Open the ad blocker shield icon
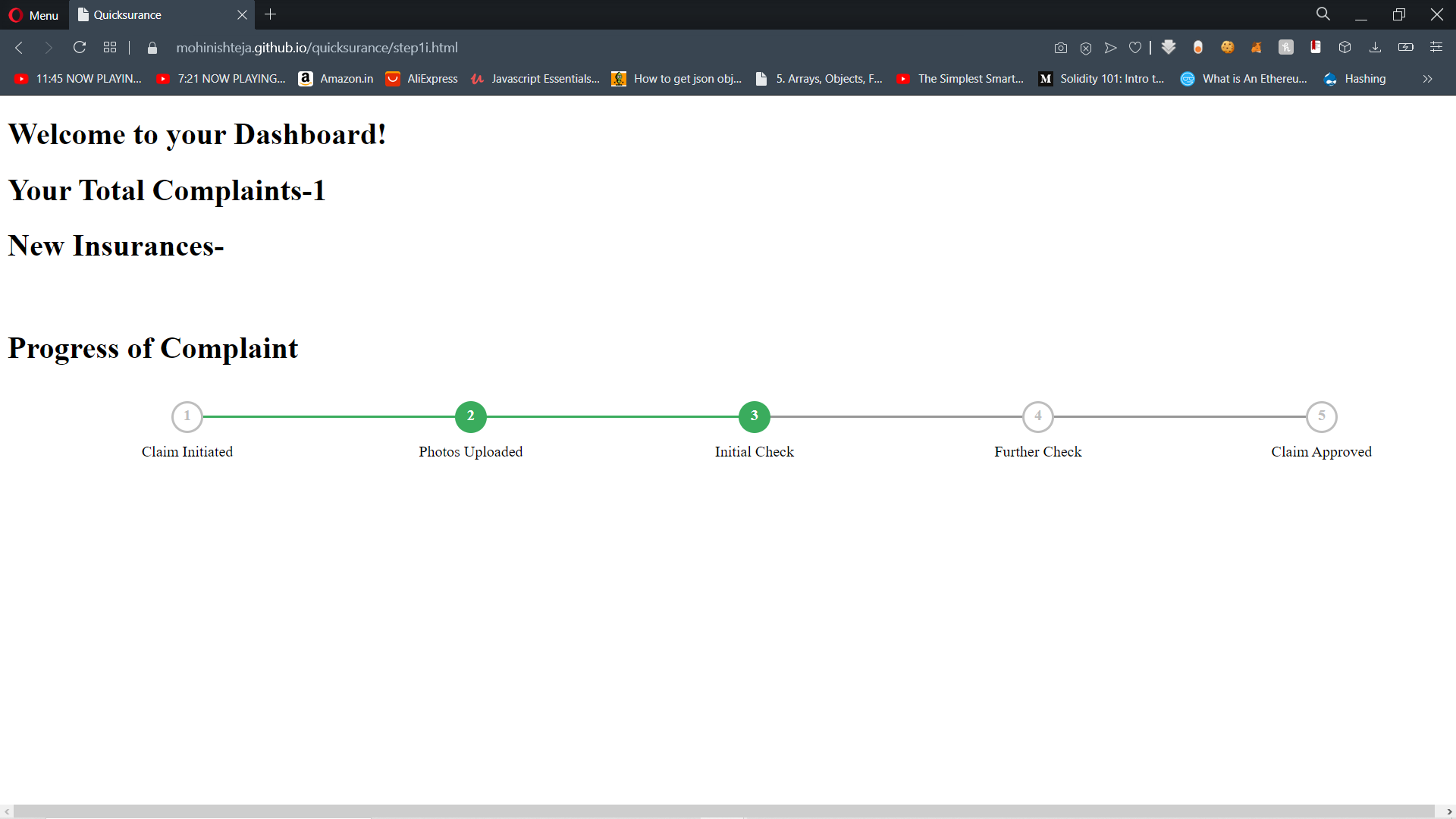Viewport: 1456px width, 819px height. click(x=1086, y=48)
